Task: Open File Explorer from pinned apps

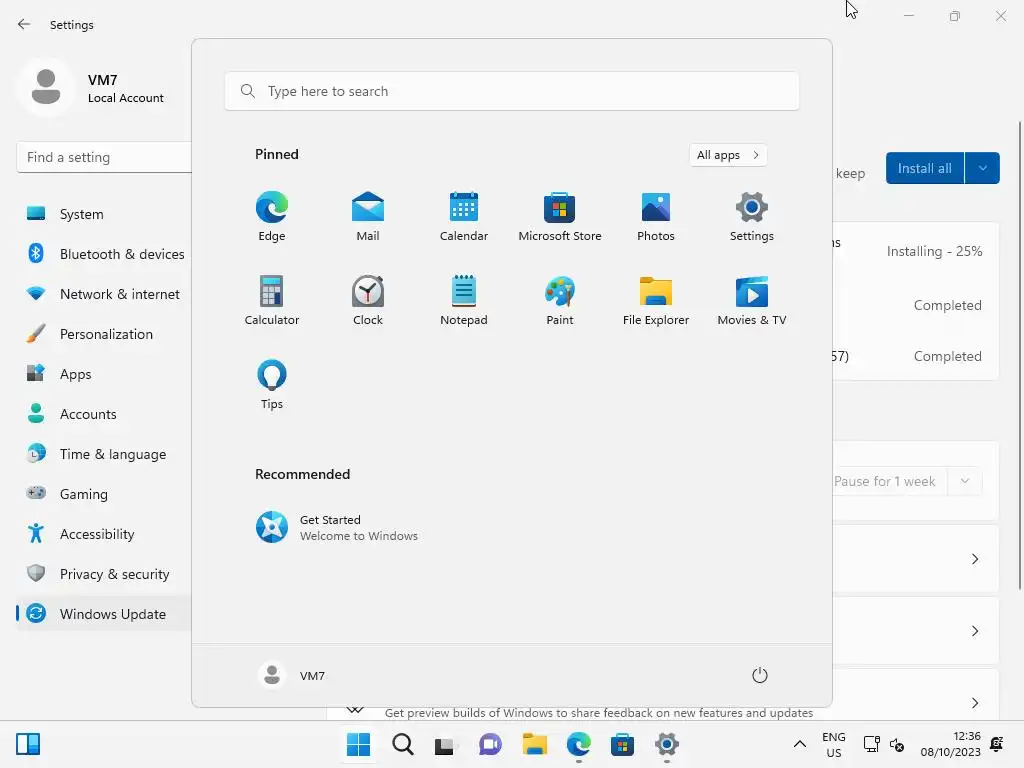Action: (x=656, y=300)
